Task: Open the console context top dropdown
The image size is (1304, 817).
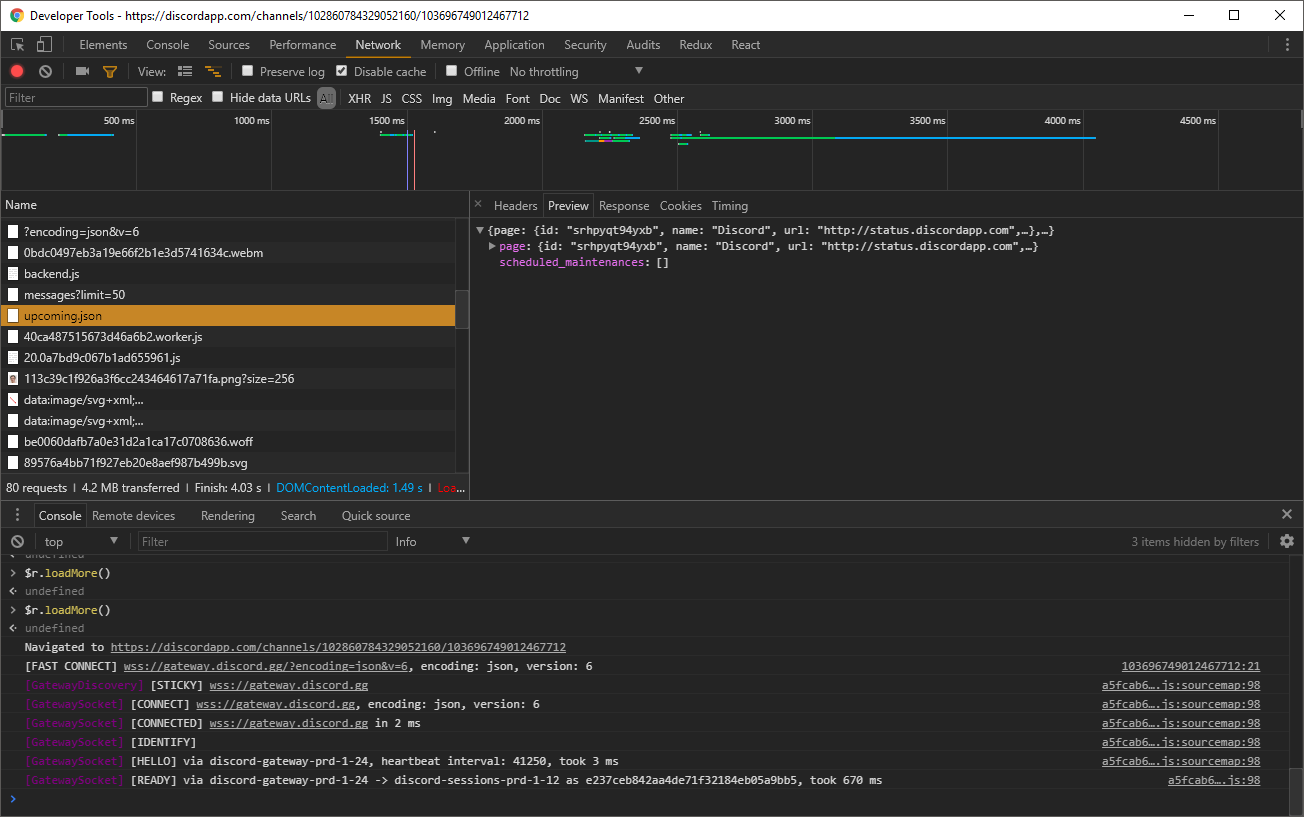Action: tap(81, 541)
